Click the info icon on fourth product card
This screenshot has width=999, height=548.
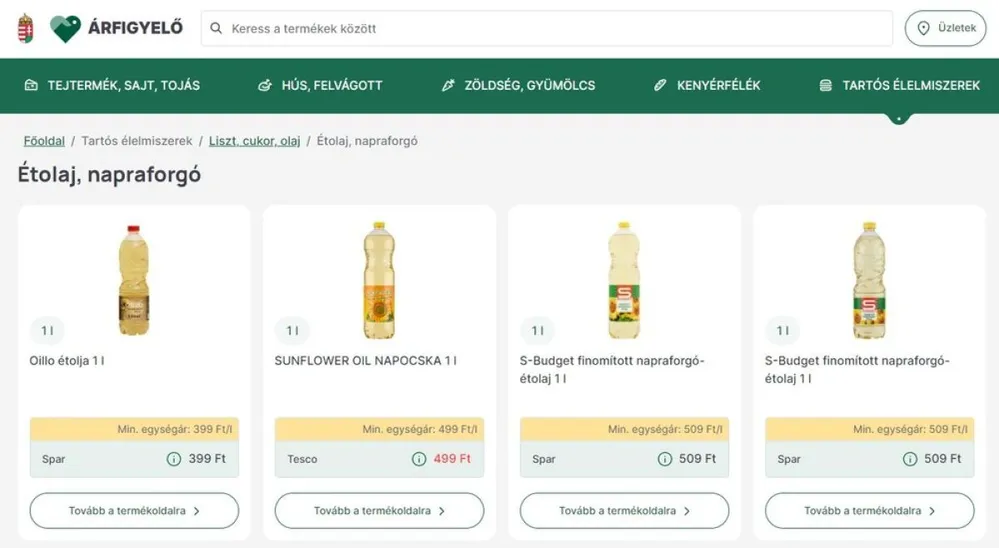pyautogui.click(x=909, y=459)
